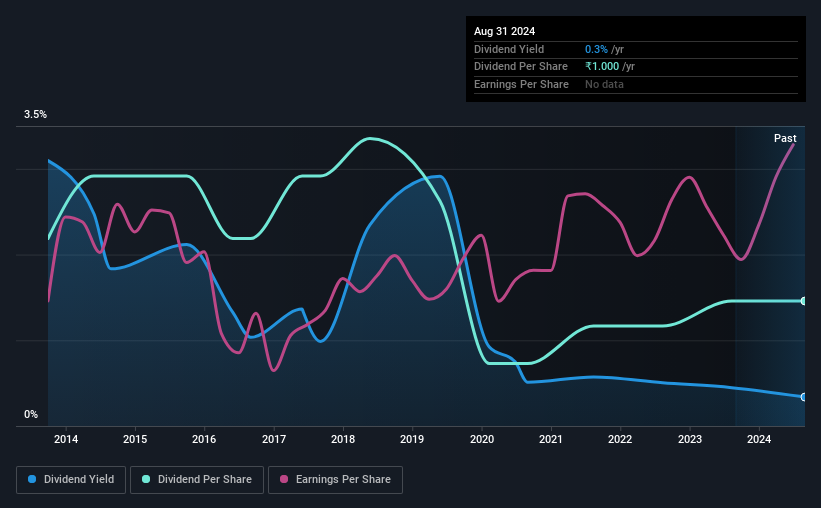The height and width of the screenshot is (508, 821).
Task: Toggle the Dividend Yield legend button
Action: pyautogui.click(x=71, y=480)
